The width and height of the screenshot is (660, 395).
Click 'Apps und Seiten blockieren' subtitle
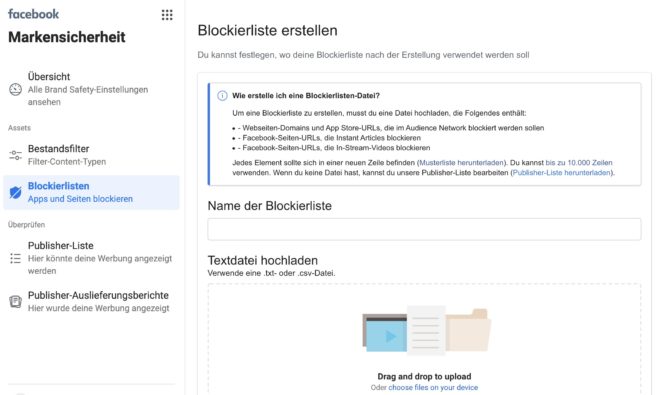[x=80, y=199]
